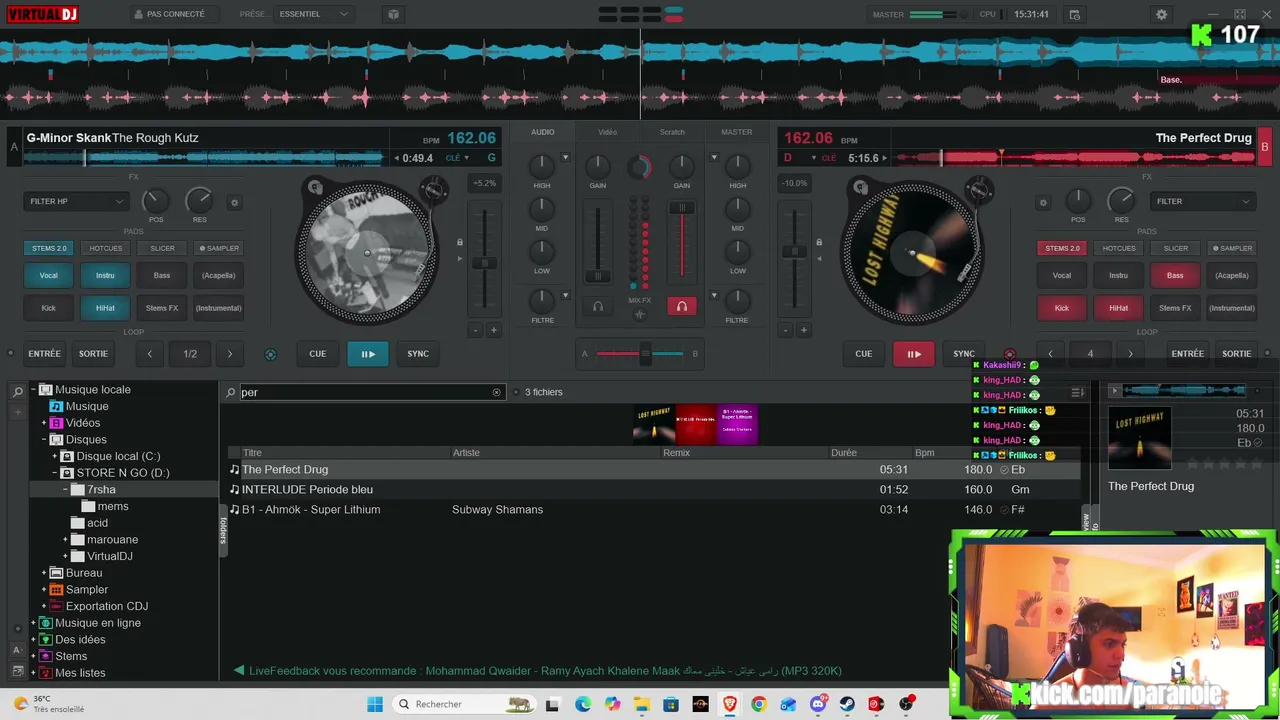Open the Vidéo mixer tab
1280x720 pixels.
(x=608, y=132)
